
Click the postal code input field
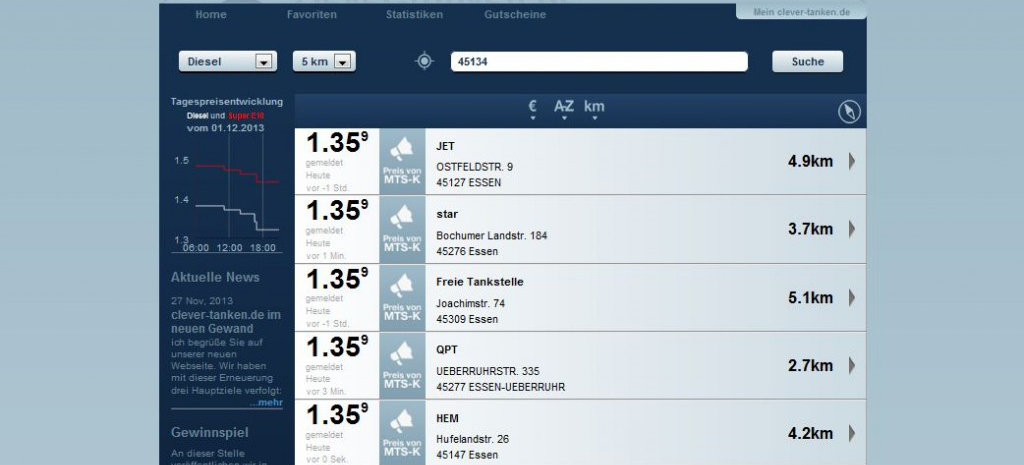point(599,62)
